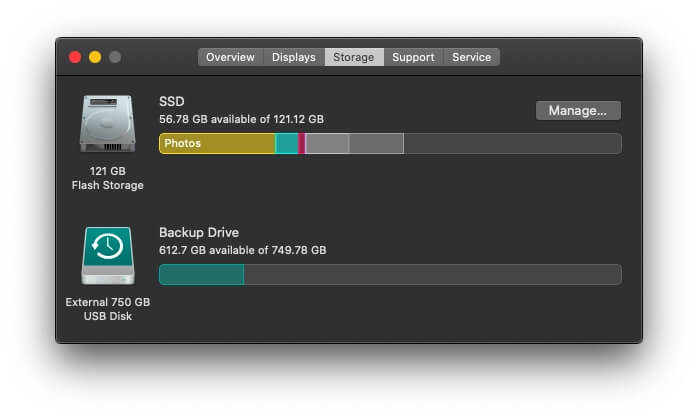Minimize the window with yellow button

pos(95,57)
